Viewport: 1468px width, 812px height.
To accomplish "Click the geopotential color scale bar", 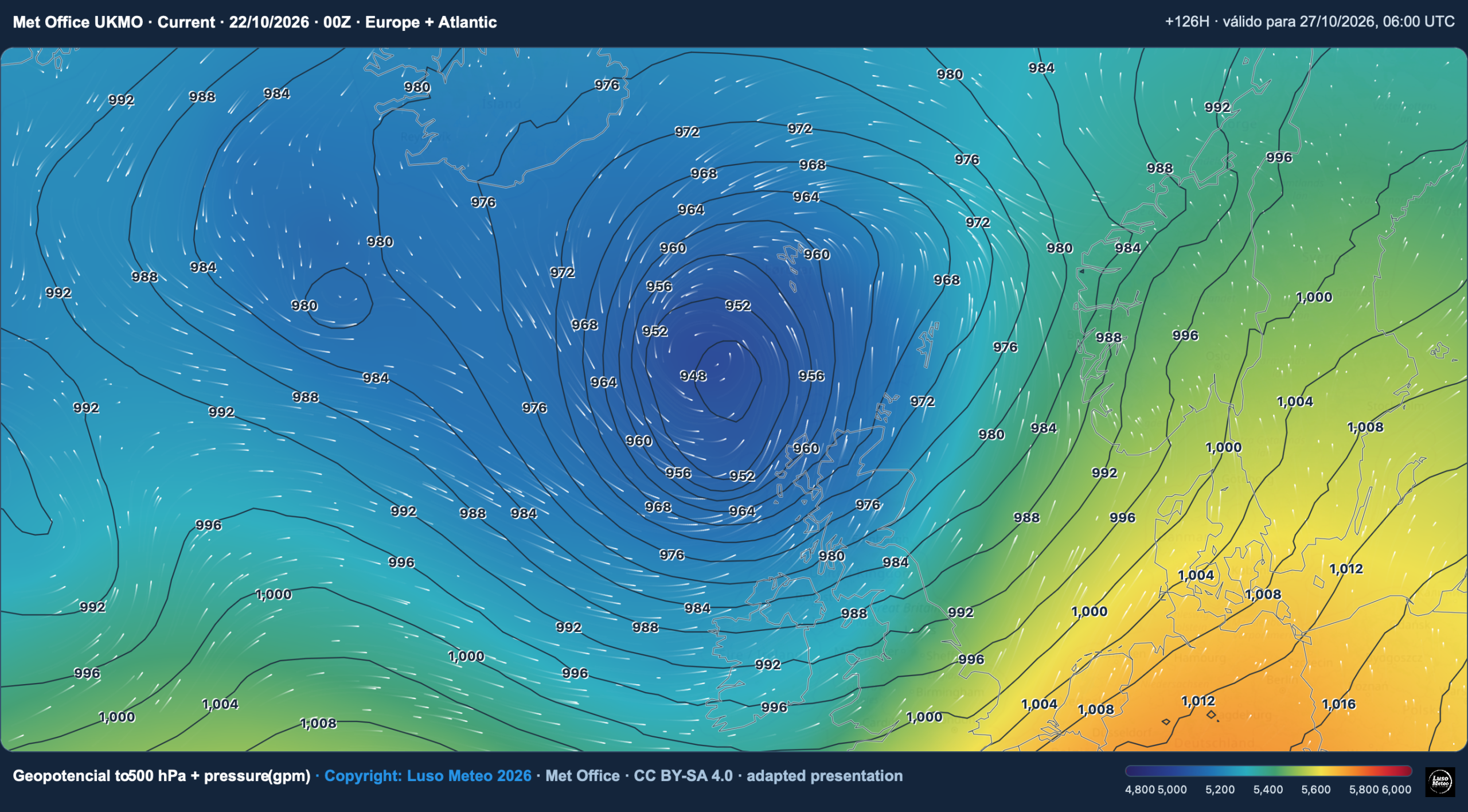I will coord(1268,771).
